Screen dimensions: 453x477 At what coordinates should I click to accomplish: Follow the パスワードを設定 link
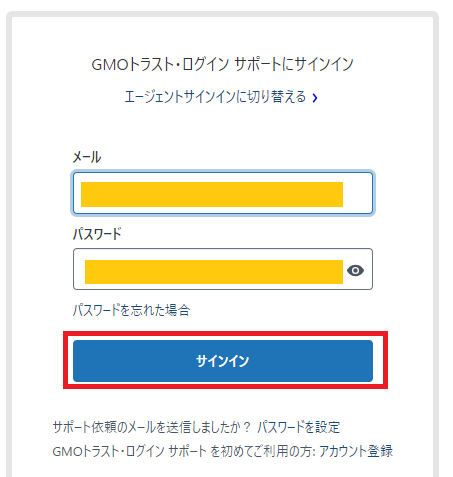tap(298, 427)
